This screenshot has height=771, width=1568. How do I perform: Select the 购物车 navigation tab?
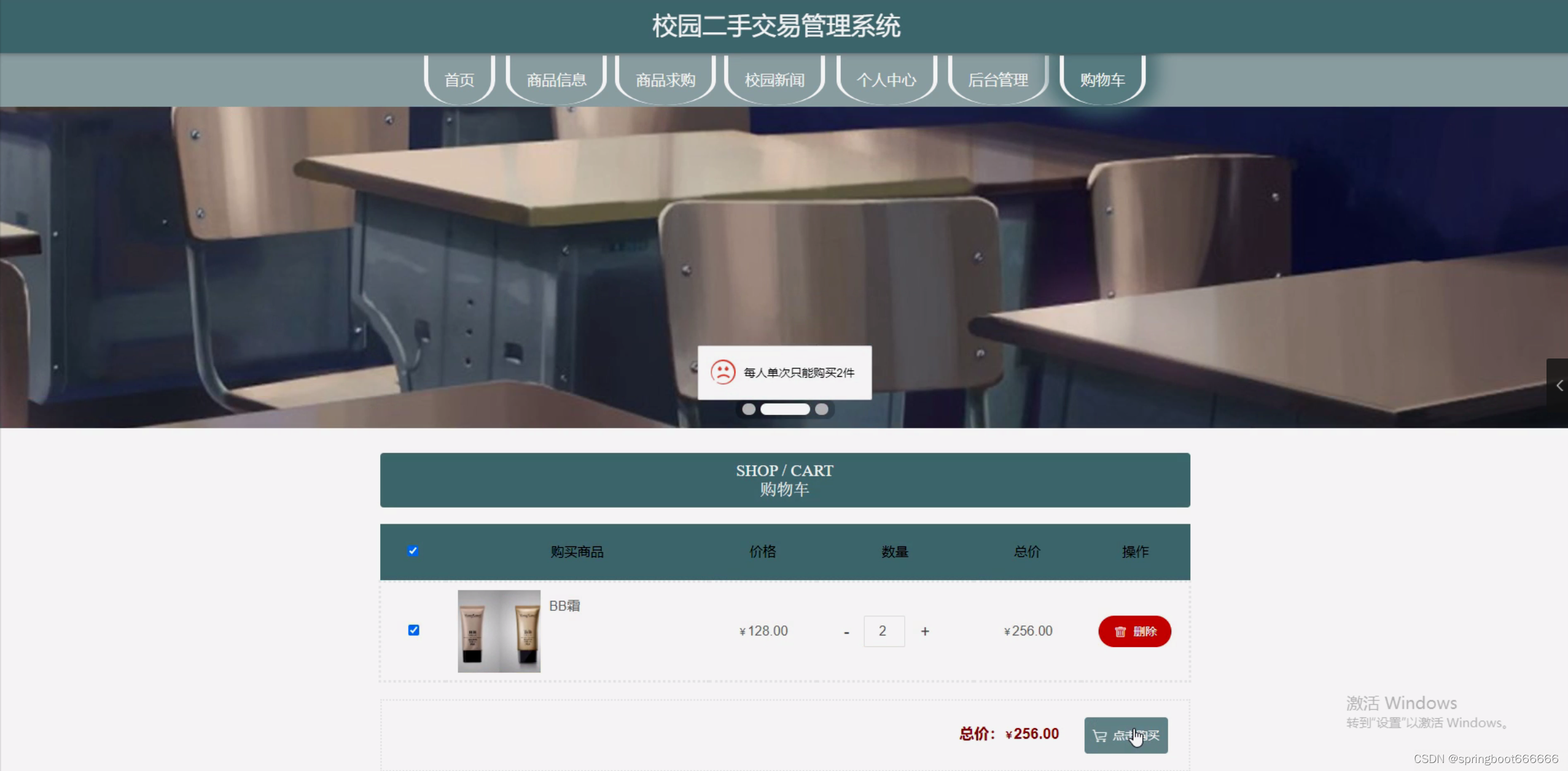1102,80
